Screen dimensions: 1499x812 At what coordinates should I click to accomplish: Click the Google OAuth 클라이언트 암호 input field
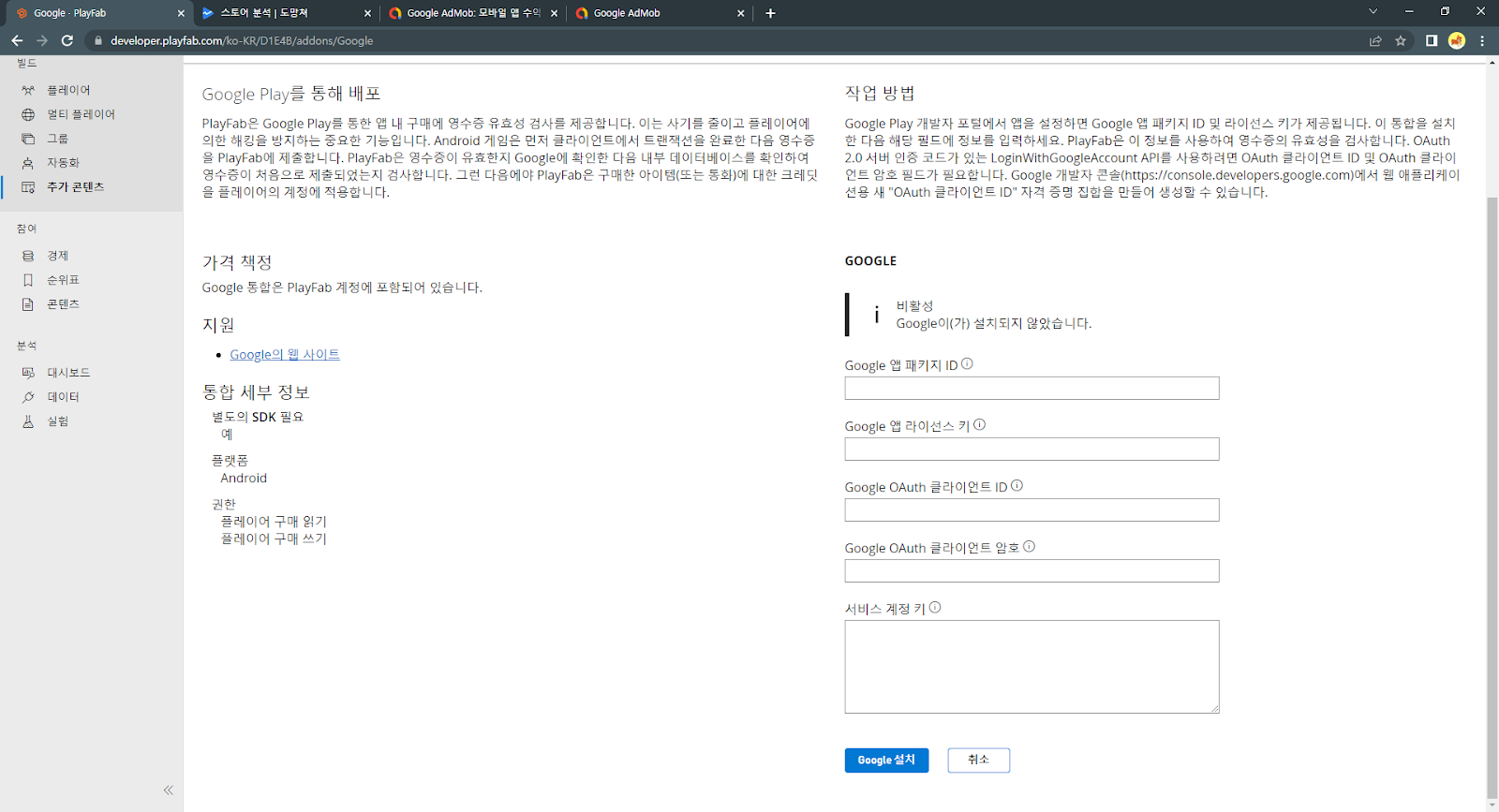(x=1031, y=571)
